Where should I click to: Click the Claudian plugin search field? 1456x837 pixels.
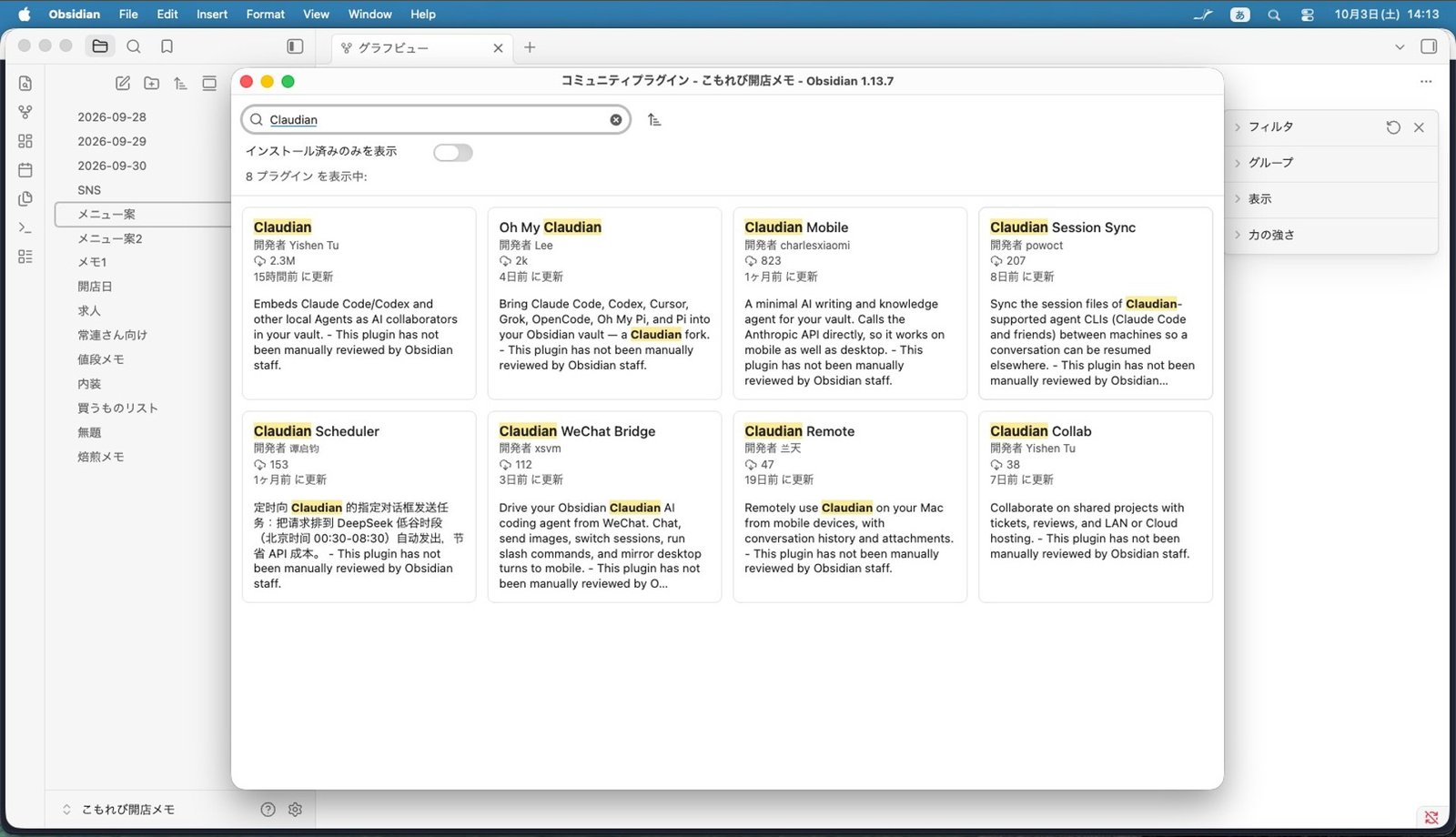point(435,120)
